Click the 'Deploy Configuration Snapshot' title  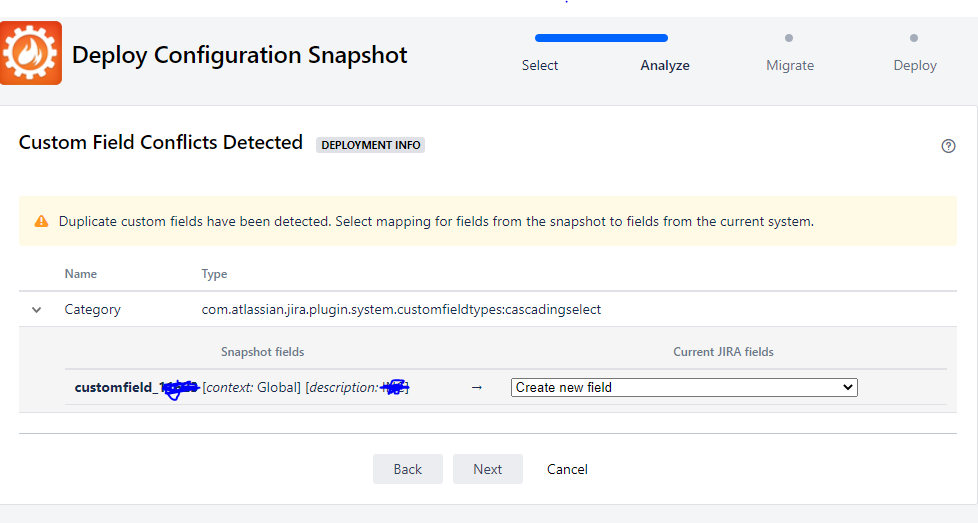click(240, 55)
